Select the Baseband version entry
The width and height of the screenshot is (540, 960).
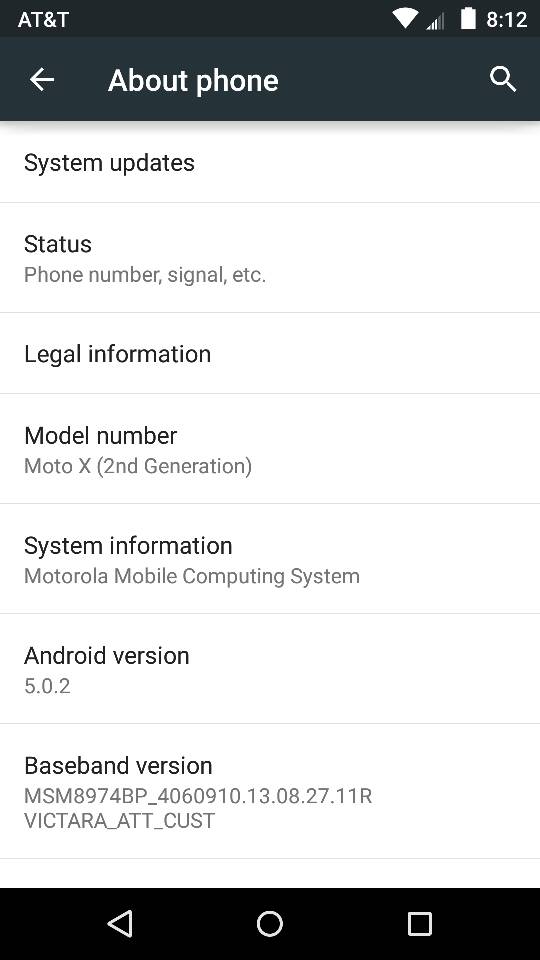(x=270, y=791)
